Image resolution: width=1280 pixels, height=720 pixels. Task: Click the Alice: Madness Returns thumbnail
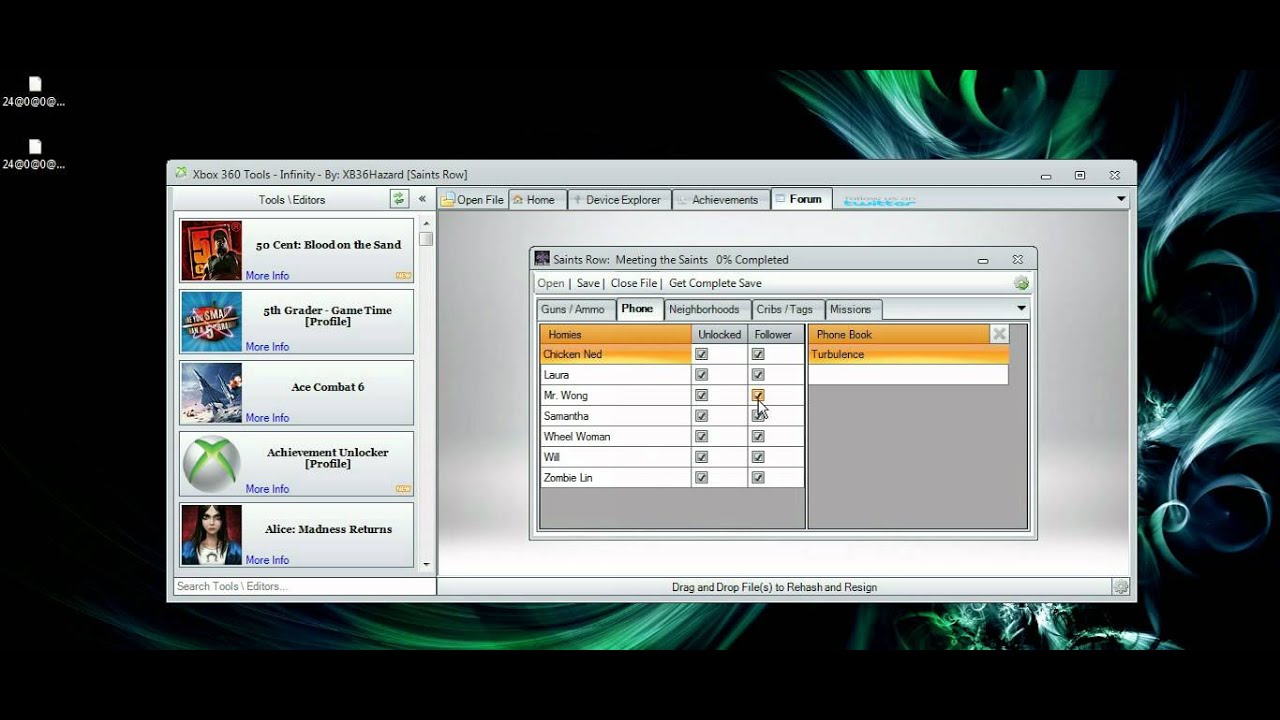[x=211, y=535]
